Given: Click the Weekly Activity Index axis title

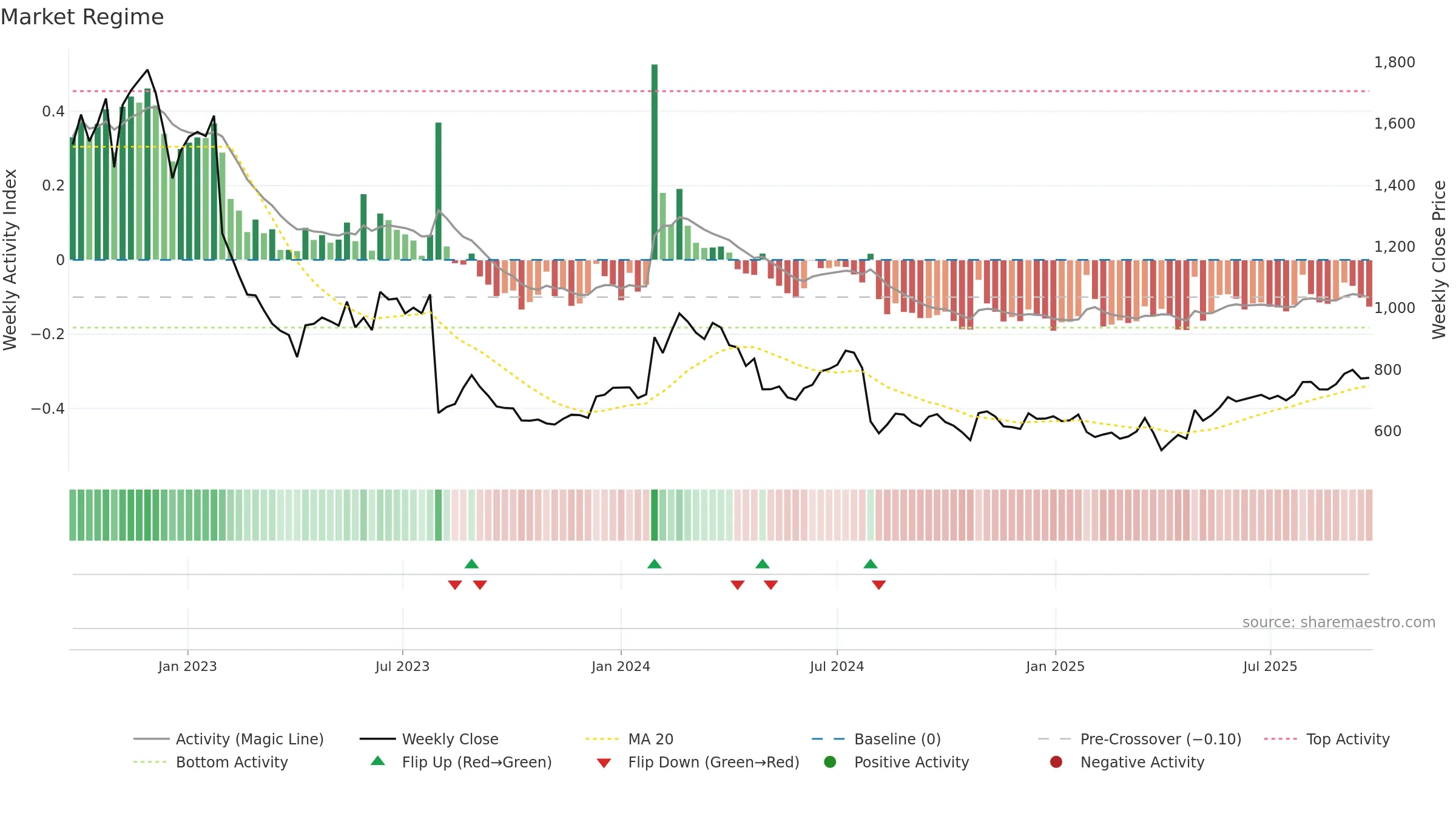Looking at the screenshot, I should 10,260.
